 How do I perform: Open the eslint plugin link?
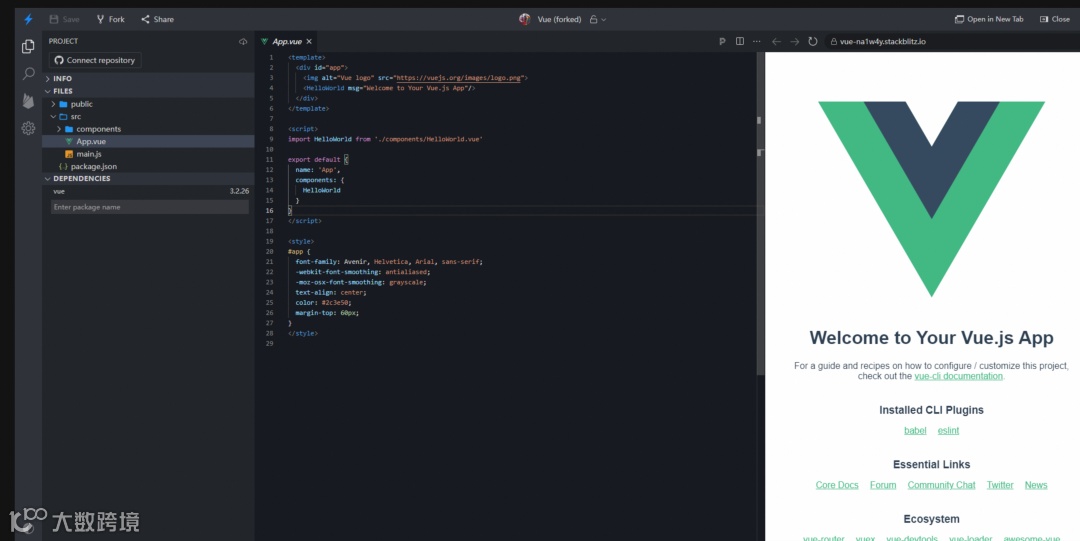[948, 430]
